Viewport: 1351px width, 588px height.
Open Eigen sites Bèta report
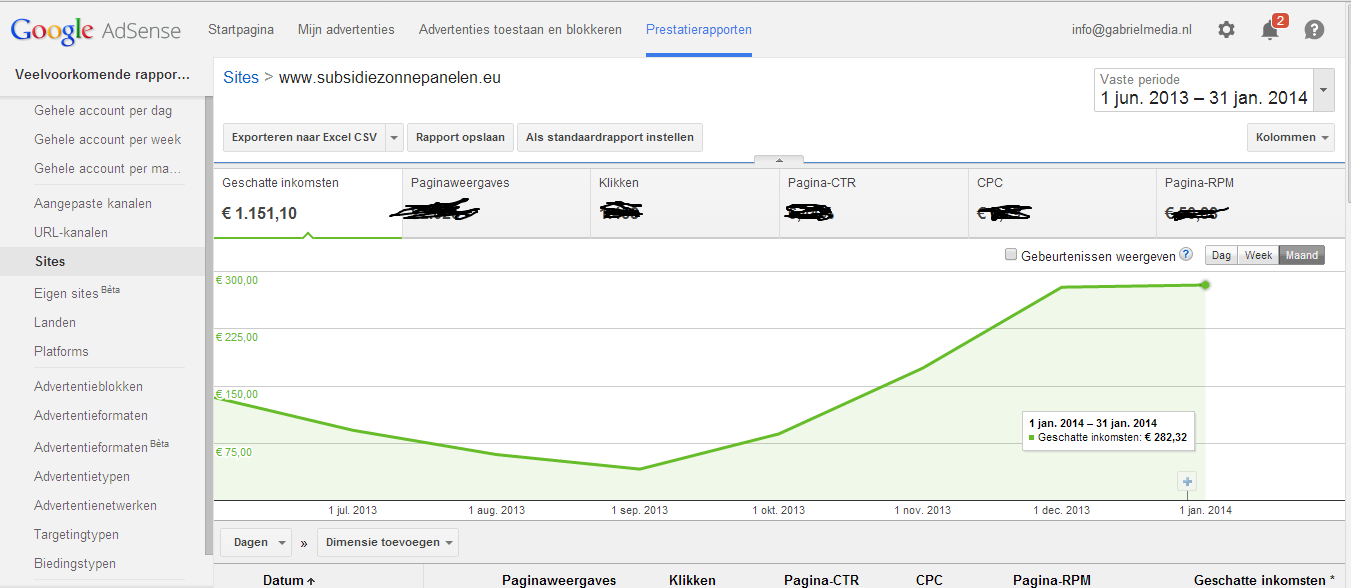coord(77,293)
